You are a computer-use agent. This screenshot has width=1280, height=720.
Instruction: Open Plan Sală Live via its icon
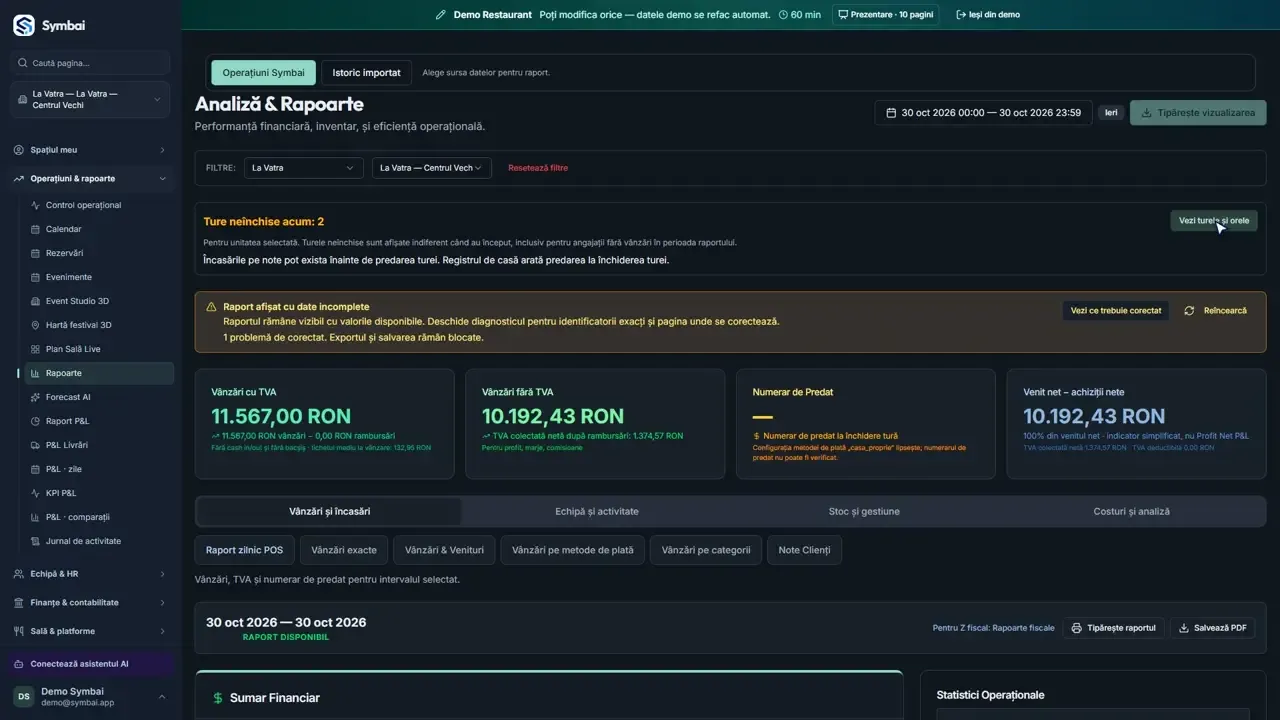pos(35,349)
